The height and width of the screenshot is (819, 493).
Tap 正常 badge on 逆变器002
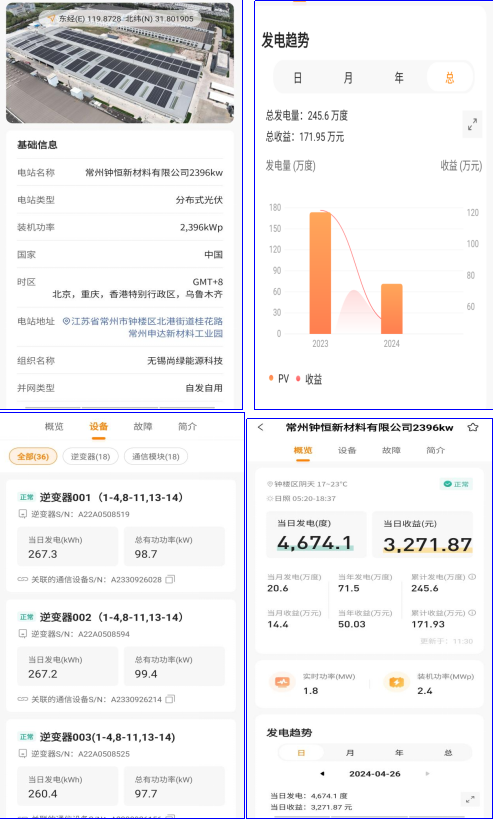pos(27,617)
